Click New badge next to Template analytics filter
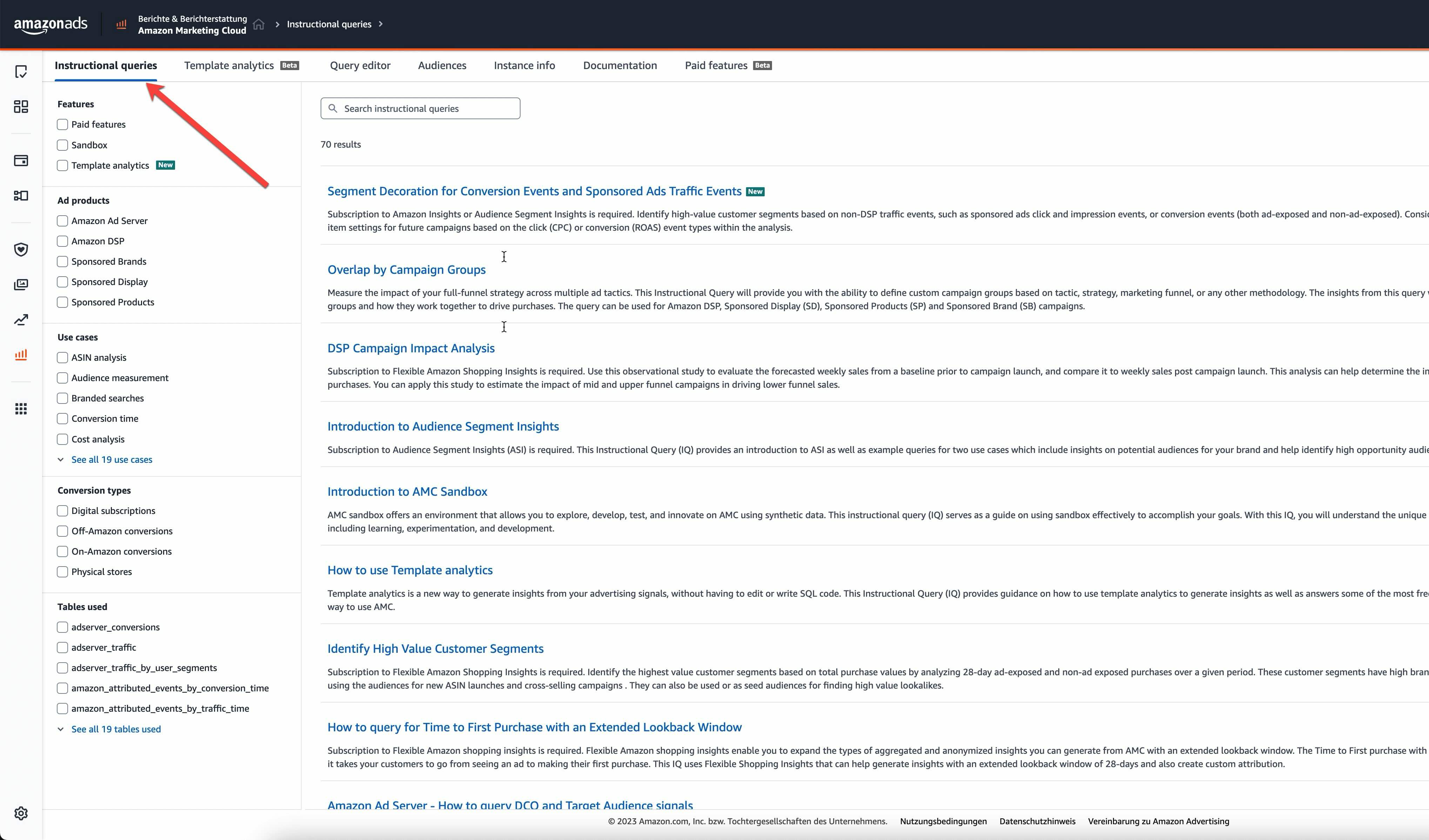The width and height of the screenshot is (1429, 840). point(166,165)
